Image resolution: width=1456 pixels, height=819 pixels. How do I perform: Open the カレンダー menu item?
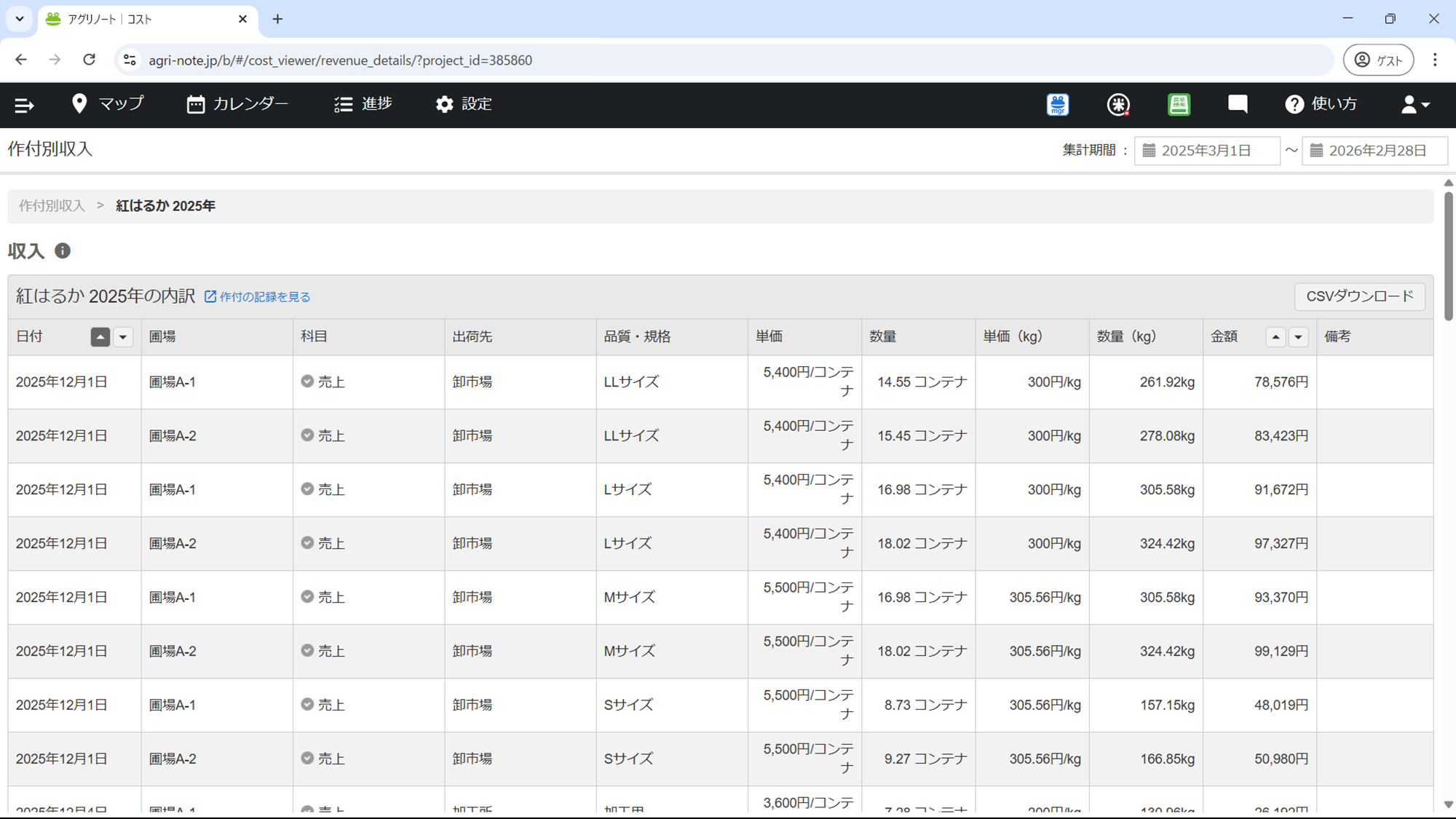coord(237,104)
